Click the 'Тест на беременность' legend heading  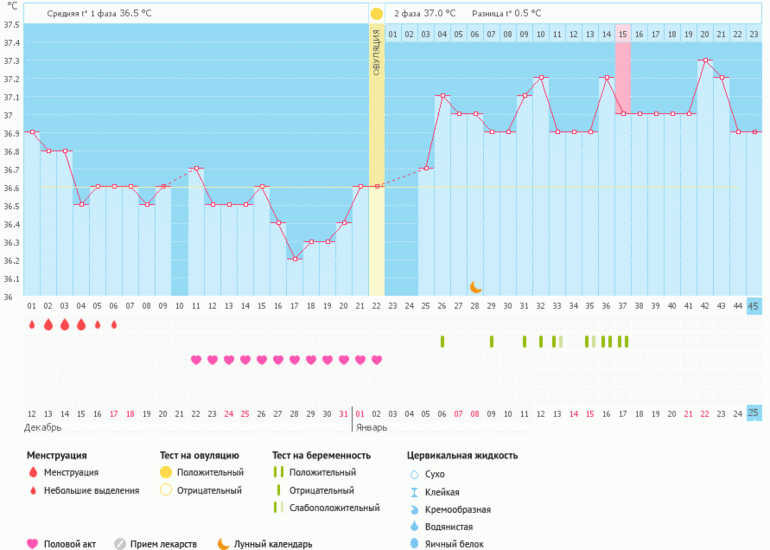(322, 455)
